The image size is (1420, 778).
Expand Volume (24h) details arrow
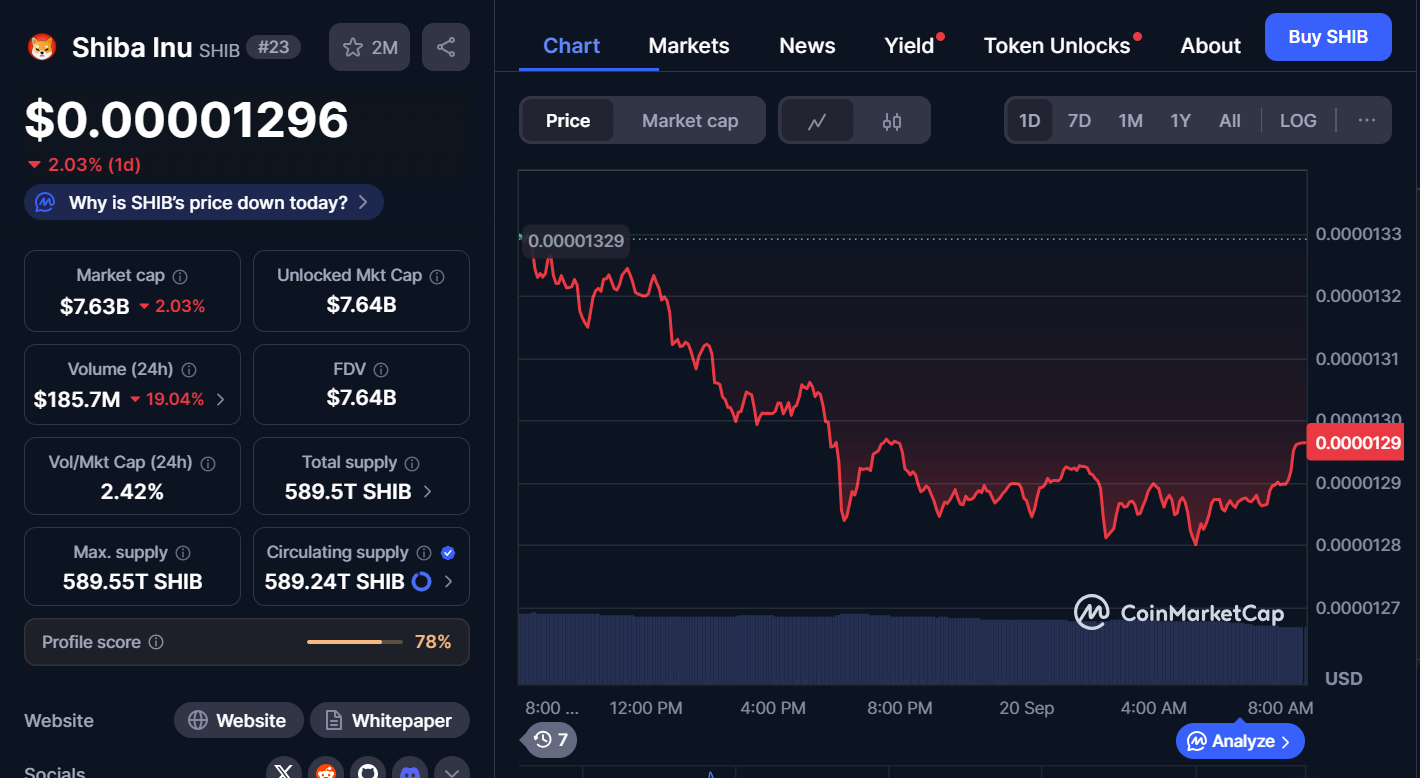click(221, 399)
